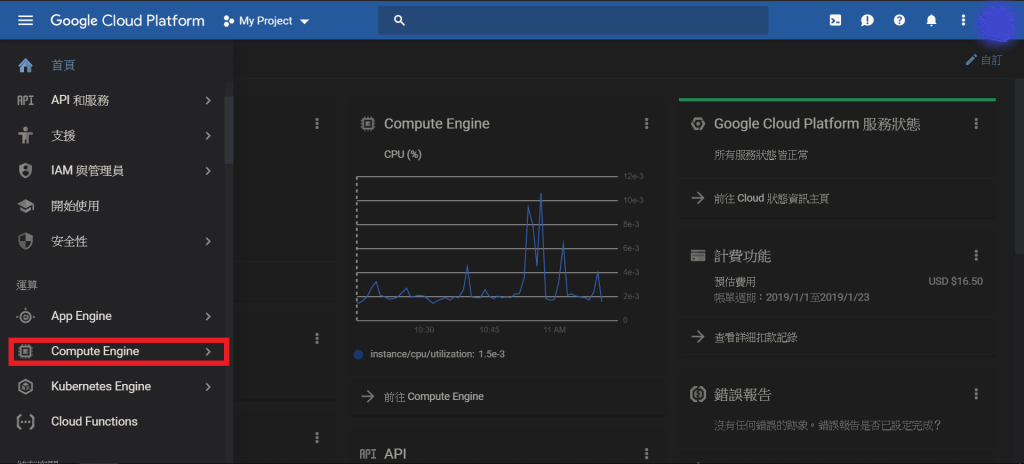The height and width of the screenshot is (464, 1024).
Task: Click the 自訂 customize pencil button
Action: point(984,59)
